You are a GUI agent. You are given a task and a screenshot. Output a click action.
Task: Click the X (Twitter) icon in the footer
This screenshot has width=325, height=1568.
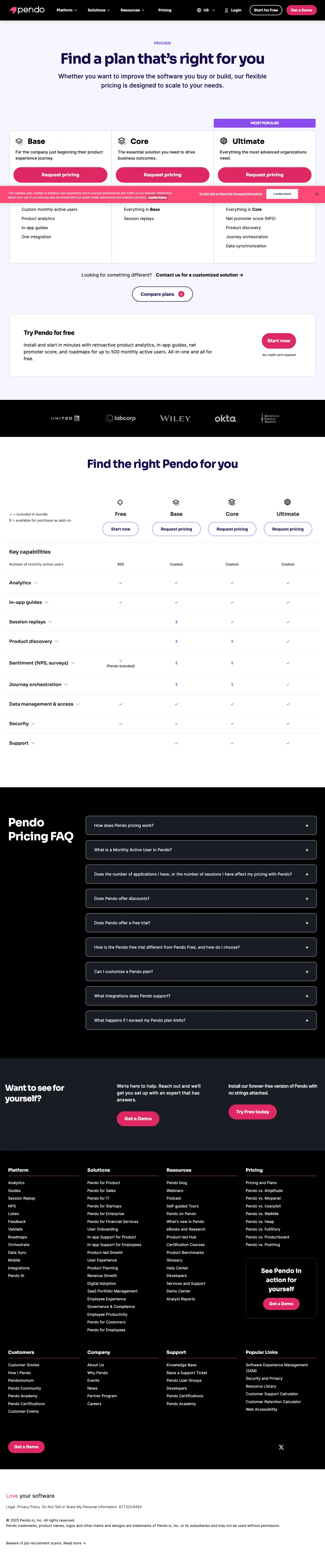pyautogui.click(x=281, y=1447)
